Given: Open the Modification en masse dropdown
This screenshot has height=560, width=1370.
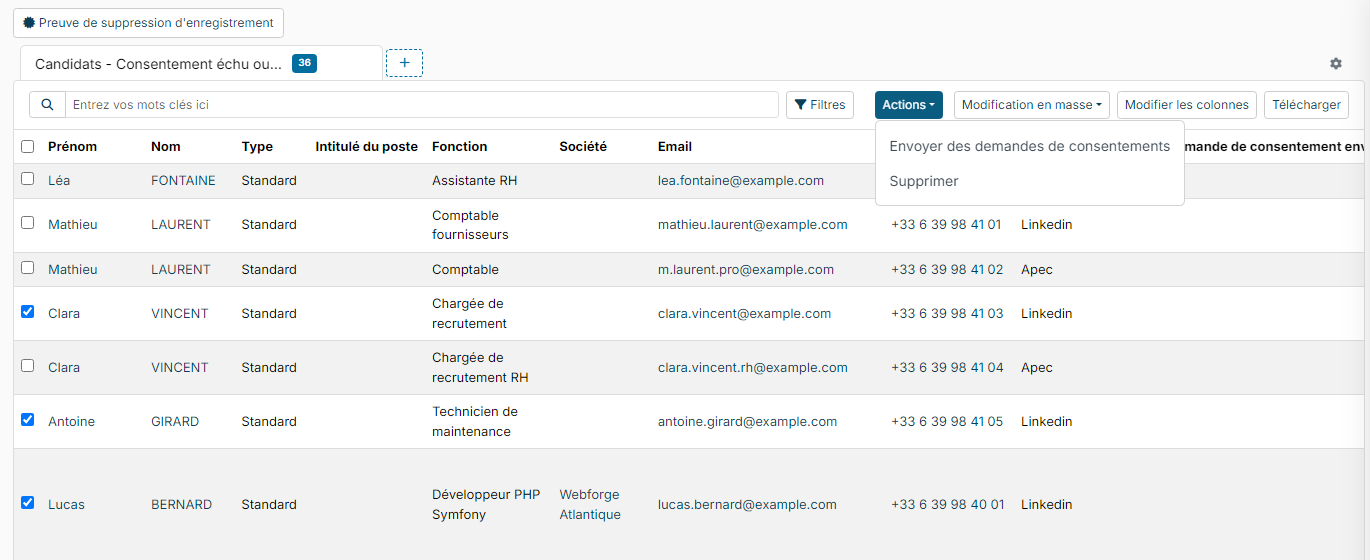Looking at the screenshot, I should coord(1031,105).
